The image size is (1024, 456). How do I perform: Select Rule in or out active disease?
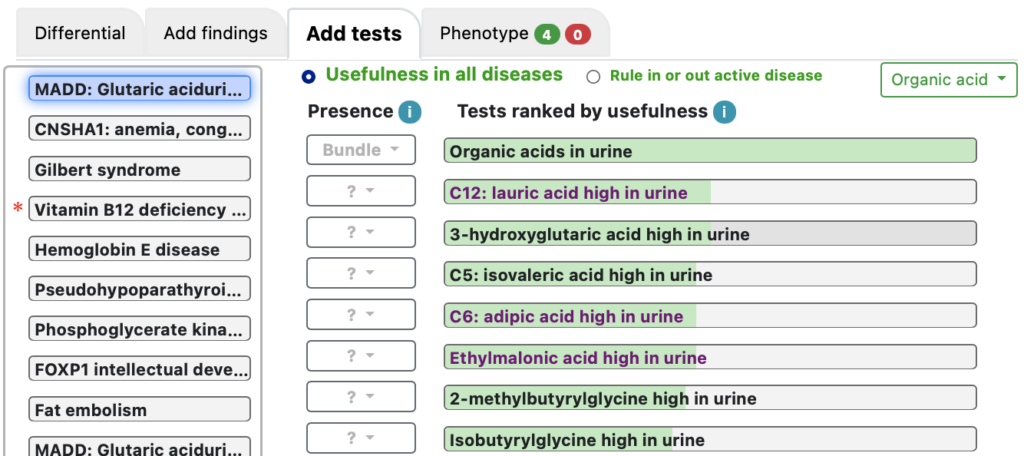[x=593, y=76]
